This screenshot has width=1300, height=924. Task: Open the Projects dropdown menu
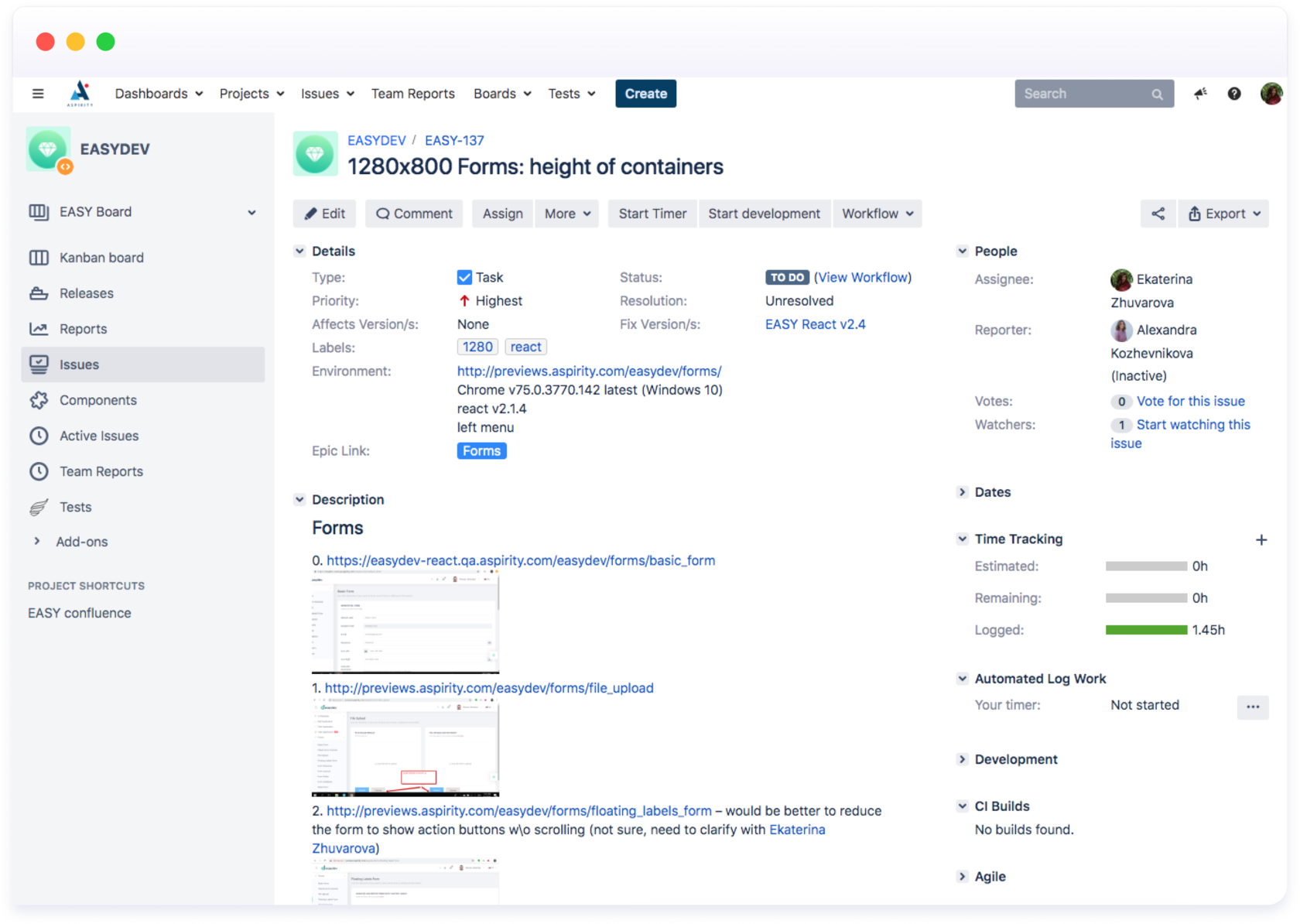[x=251, y=94]
